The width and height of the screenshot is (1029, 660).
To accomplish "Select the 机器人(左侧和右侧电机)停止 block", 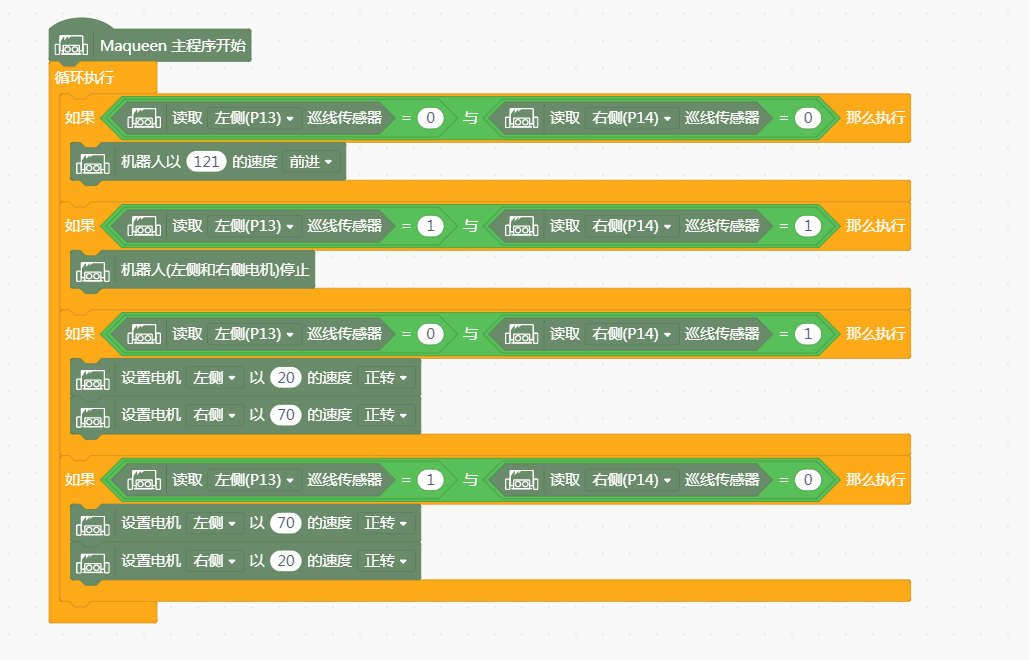I will coord(193,270).
